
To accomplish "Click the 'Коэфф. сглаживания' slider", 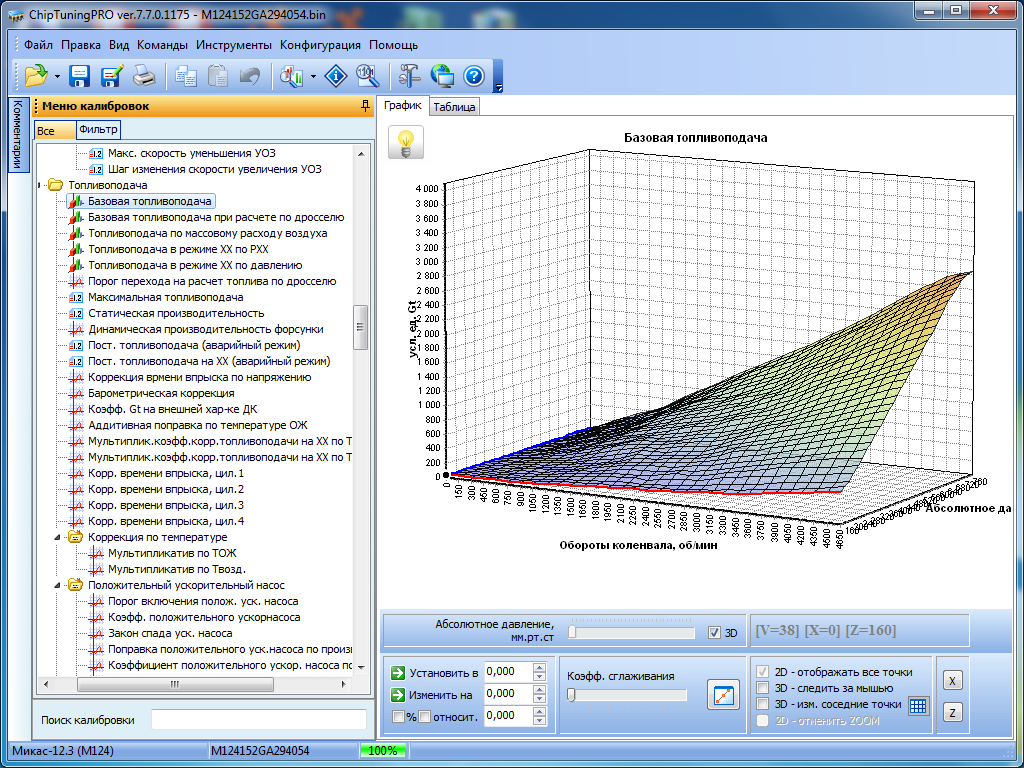I will (627, 695).
